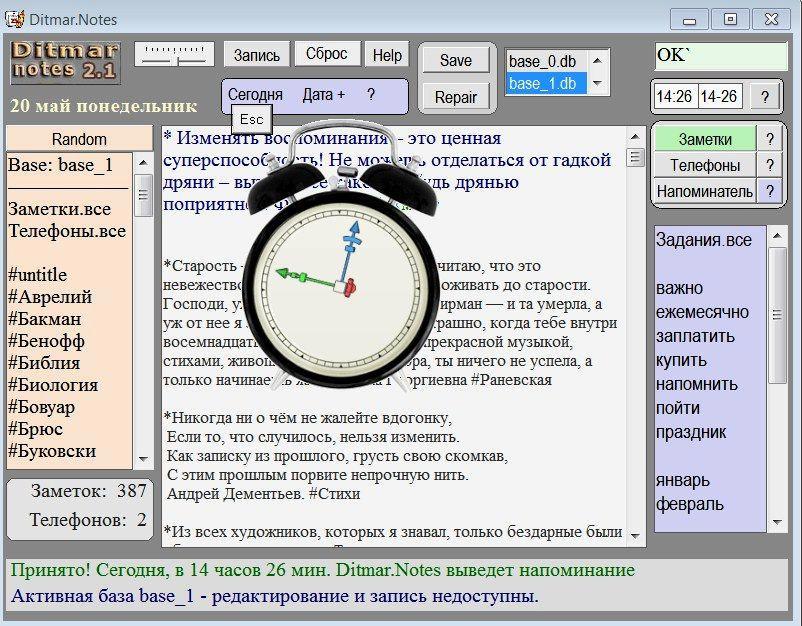Screen dimensions: 802x626
Task: Click the ? help button beside Заметки
Action: point(769,140)
